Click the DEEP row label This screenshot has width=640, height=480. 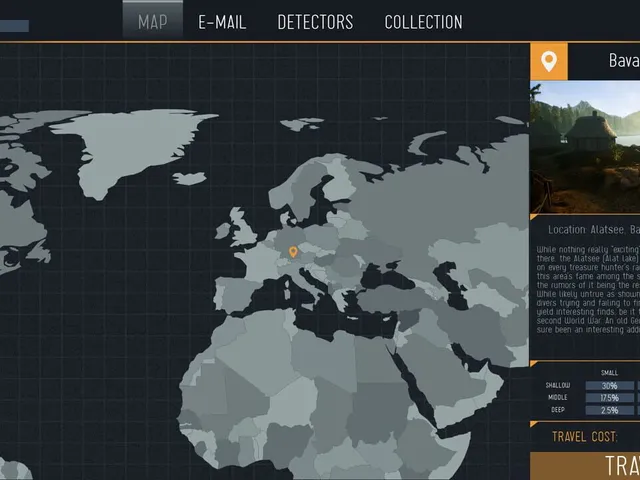click(558, 410)
